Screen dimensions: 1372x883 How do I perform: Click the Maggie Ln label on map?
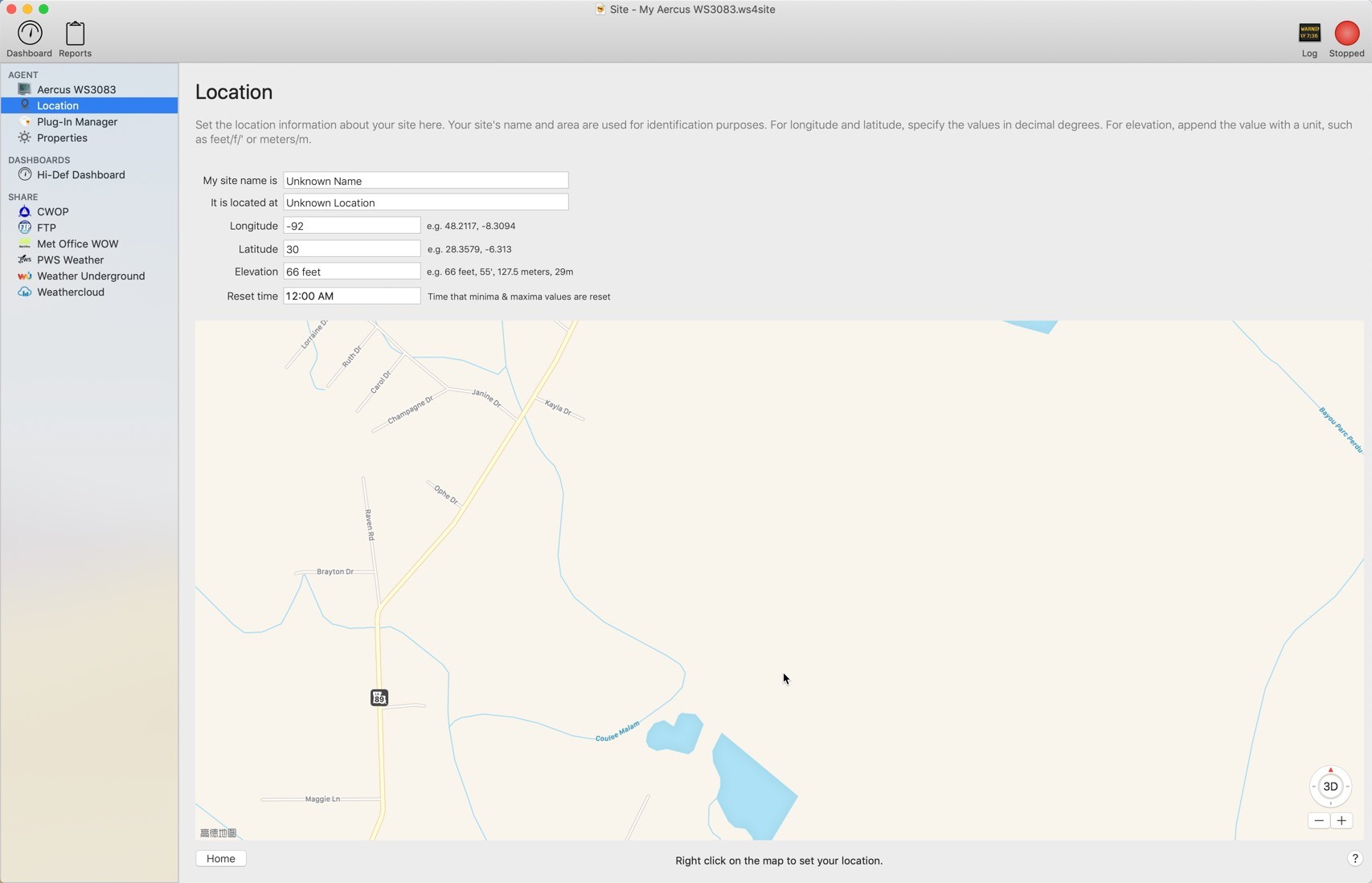tap(322, 799)
